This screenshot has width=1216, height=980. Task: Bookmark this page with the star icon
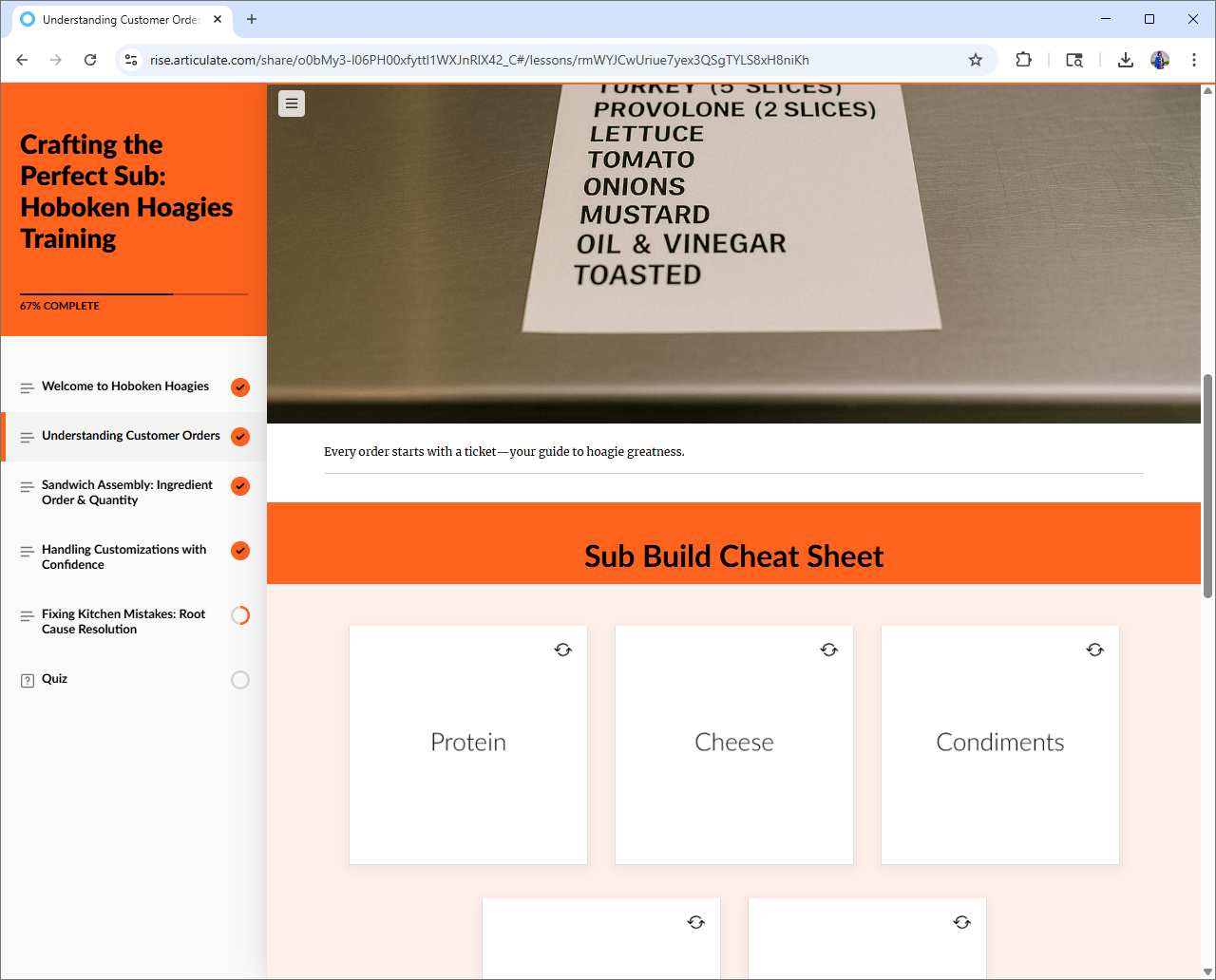(976, 60)
